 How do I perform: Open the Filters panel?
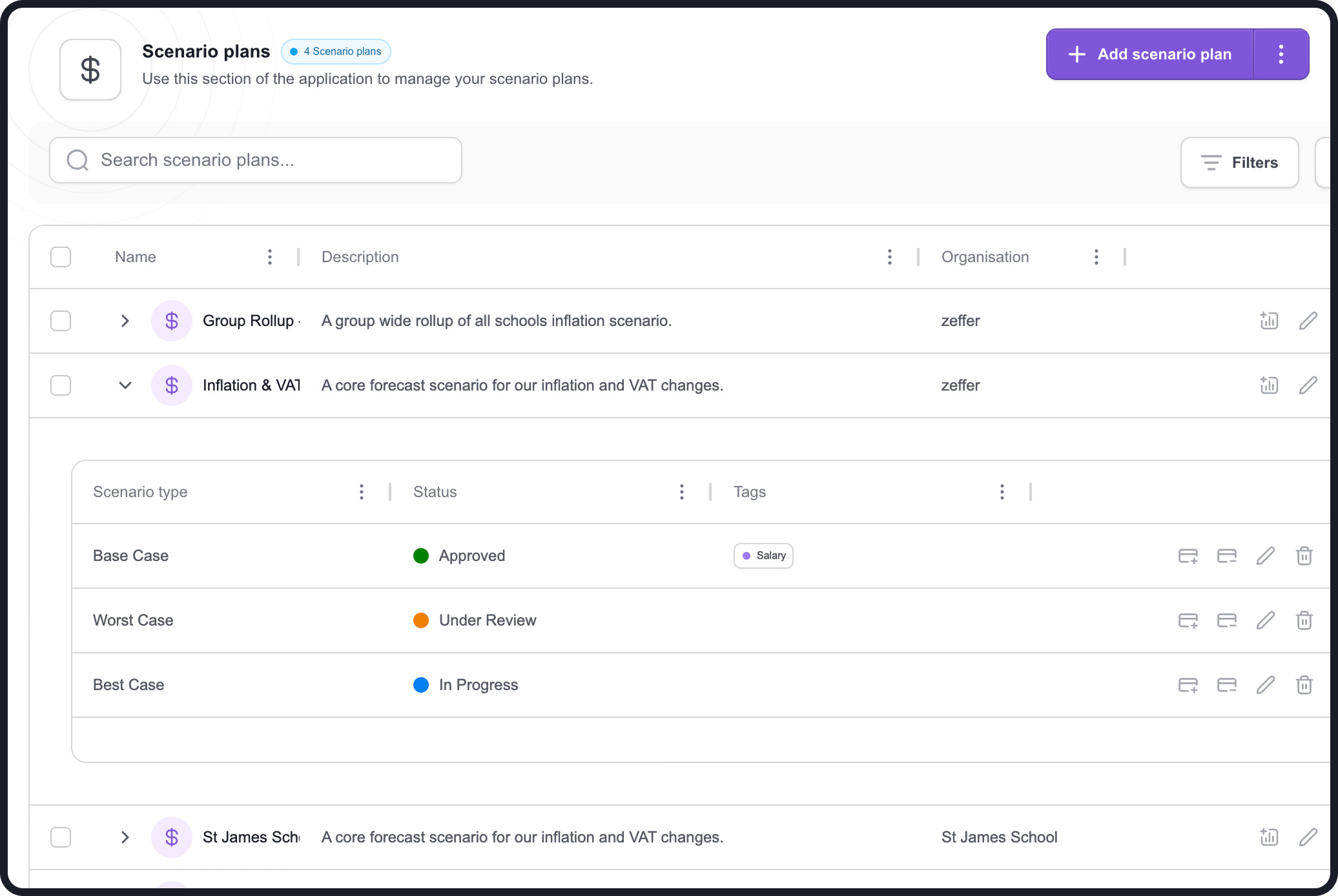tap(1239, 163)
